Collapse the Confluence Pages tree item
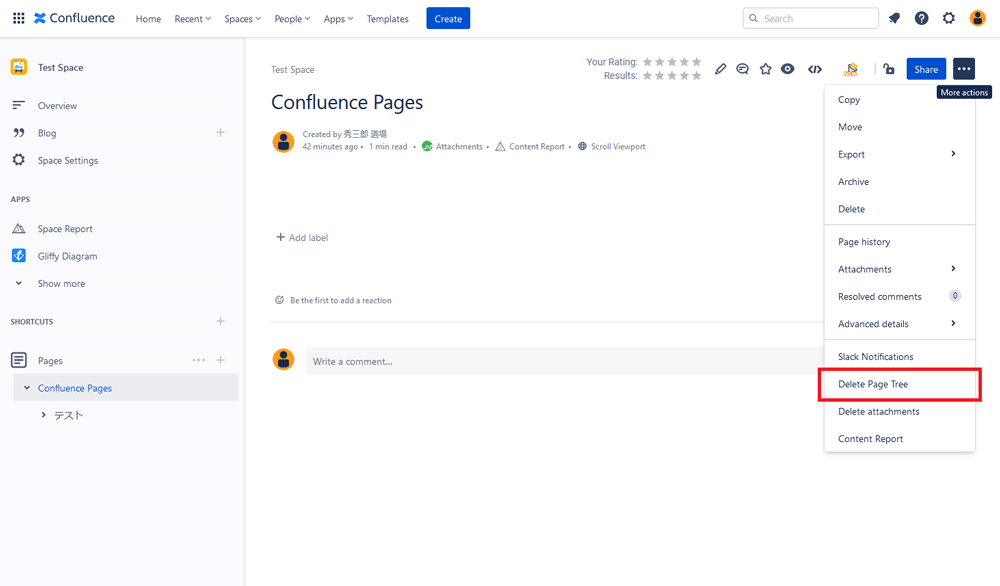 (27, 388)
